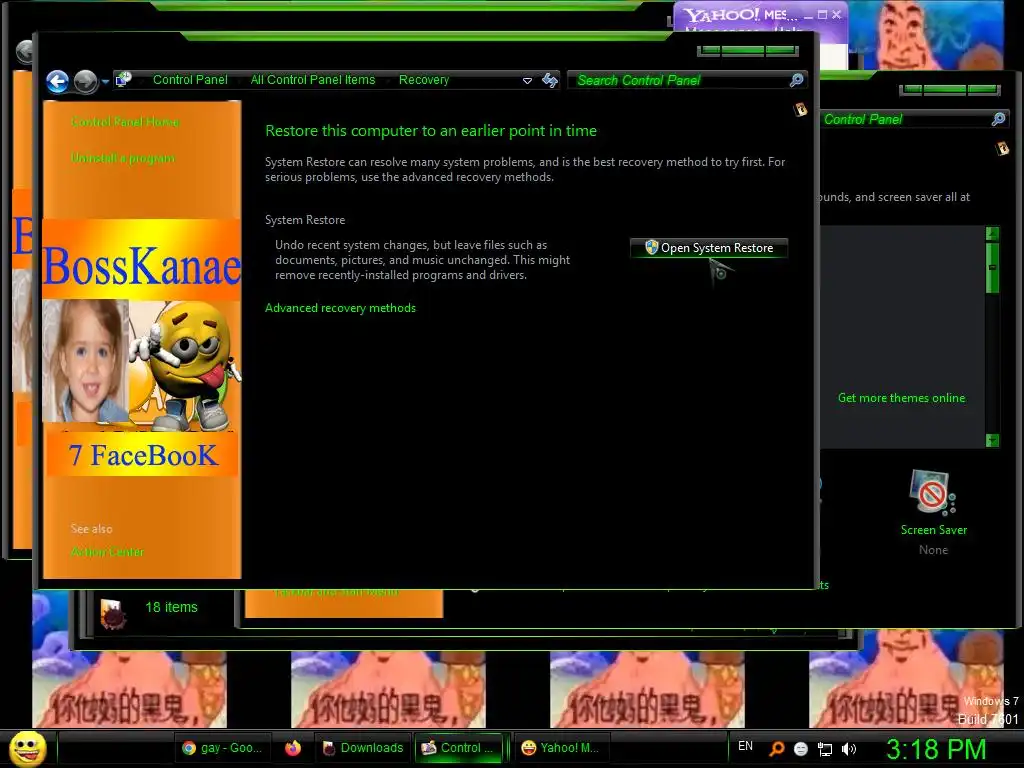Viewport: 1024px width, 768px height.
Task: Click the themes list scroll up arrow
Action: point(992,233)
